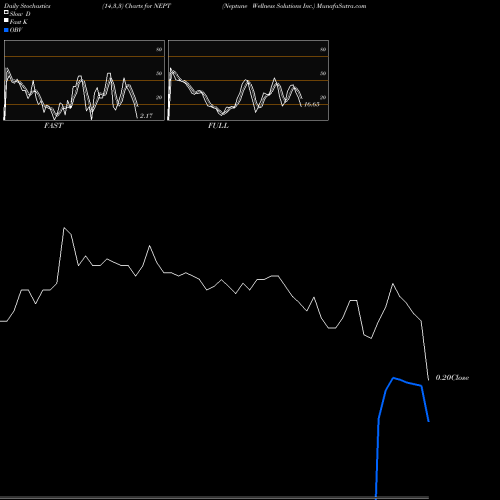Click the 'Fast K' legend text
500x500 pixels.
tap(19, 22)
